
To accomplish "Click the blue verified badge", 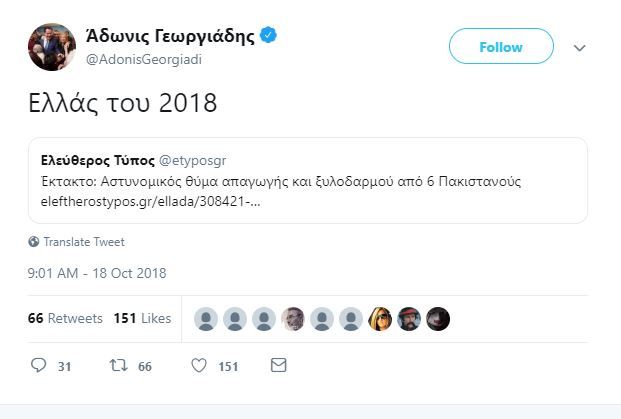I will pyautogui.click(x=269, y=36).
